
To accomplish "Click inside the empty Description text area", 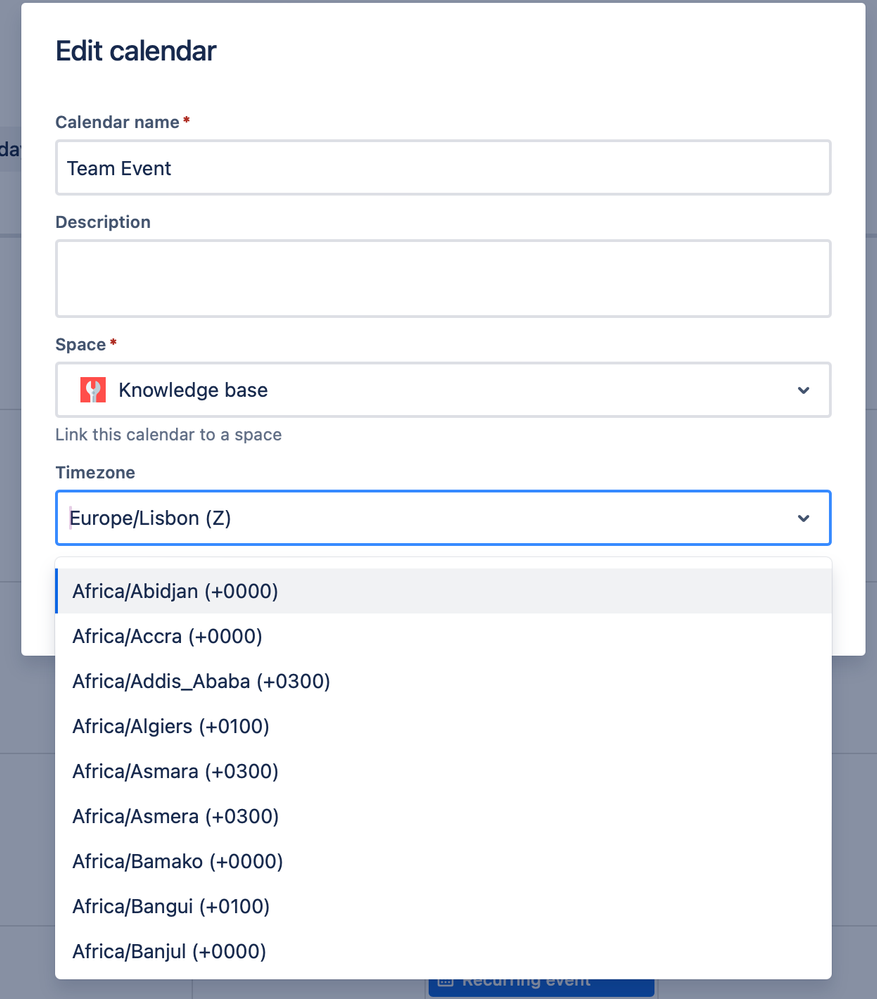I will pyautogui.click(x=443, y=278).
